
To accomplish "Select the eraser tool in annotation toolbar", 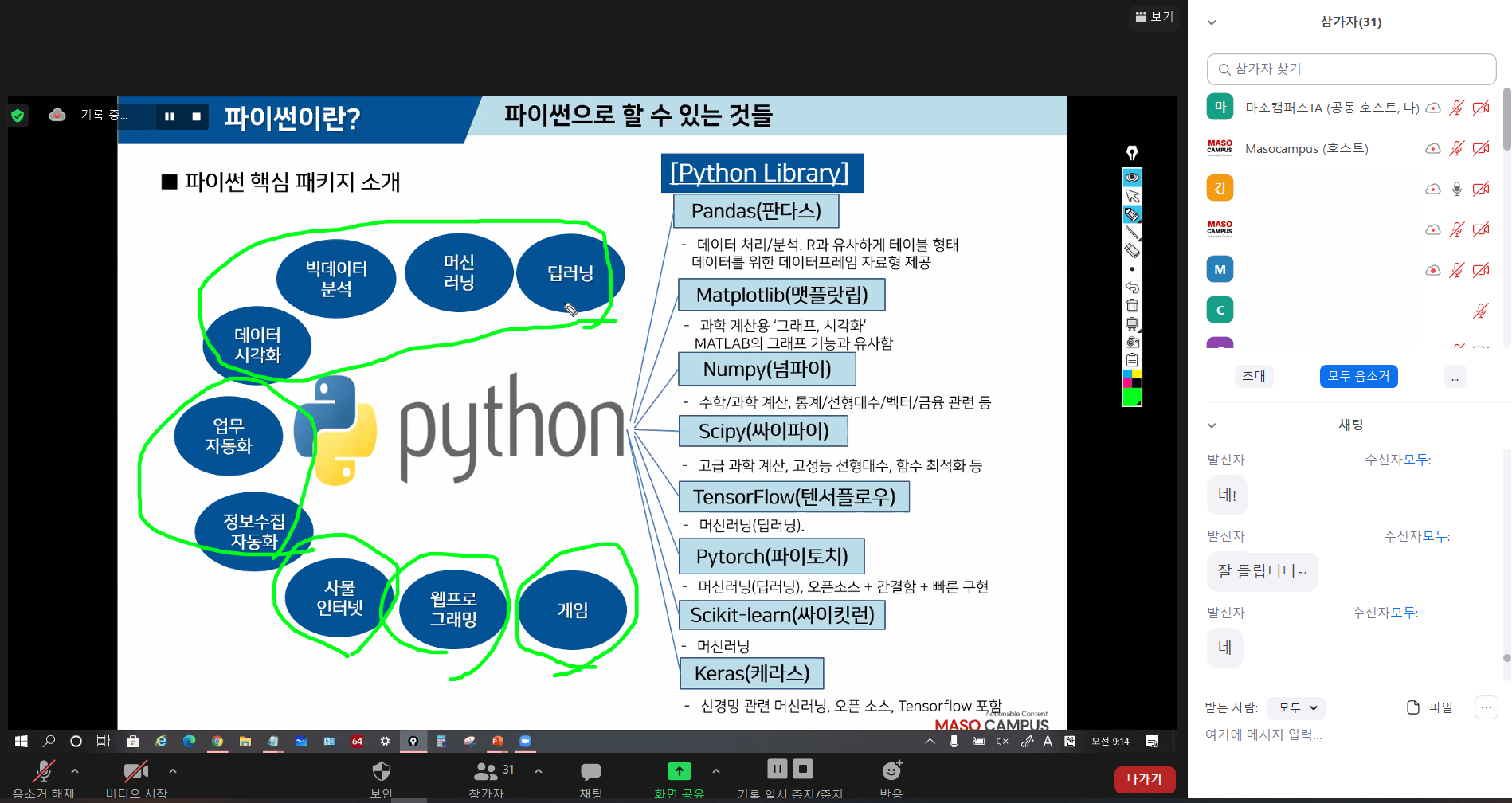I will (1132, 251).
